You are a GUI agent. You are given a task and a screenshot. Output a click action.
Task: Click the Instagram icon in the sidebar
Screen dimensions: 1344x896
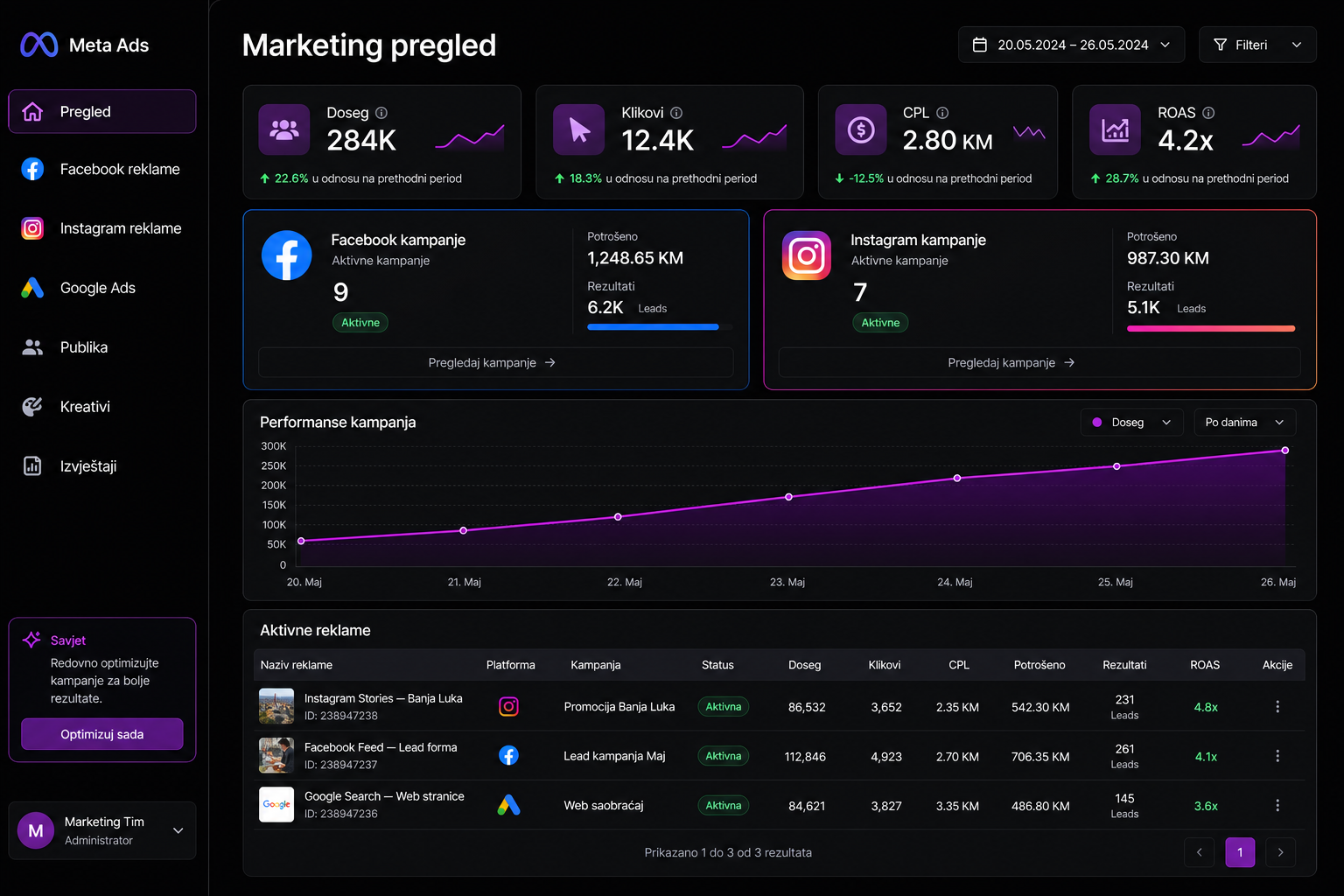[32, 228]
